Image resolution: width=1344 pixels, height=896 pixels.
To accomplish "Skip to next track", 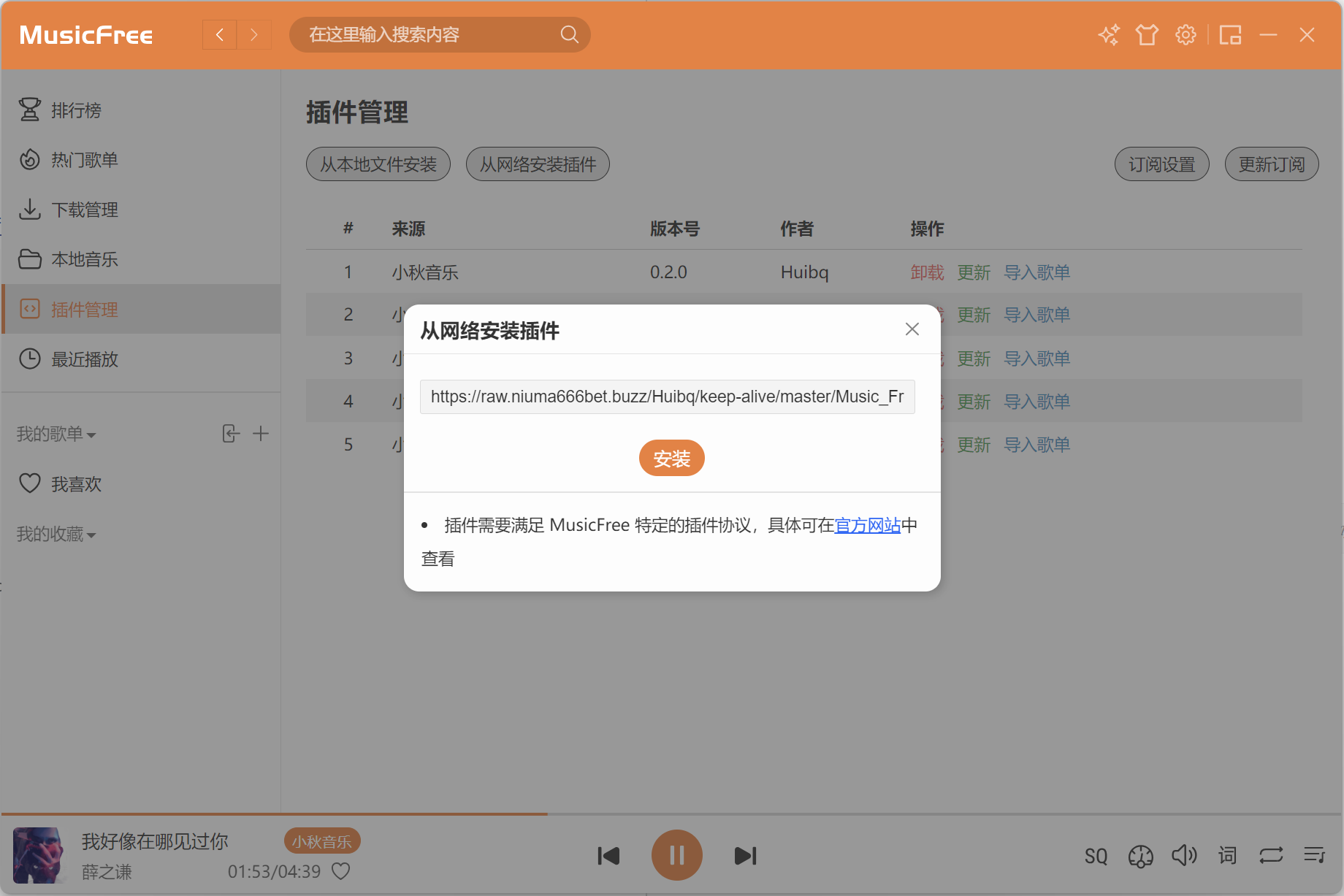I will tap(745, 855).
